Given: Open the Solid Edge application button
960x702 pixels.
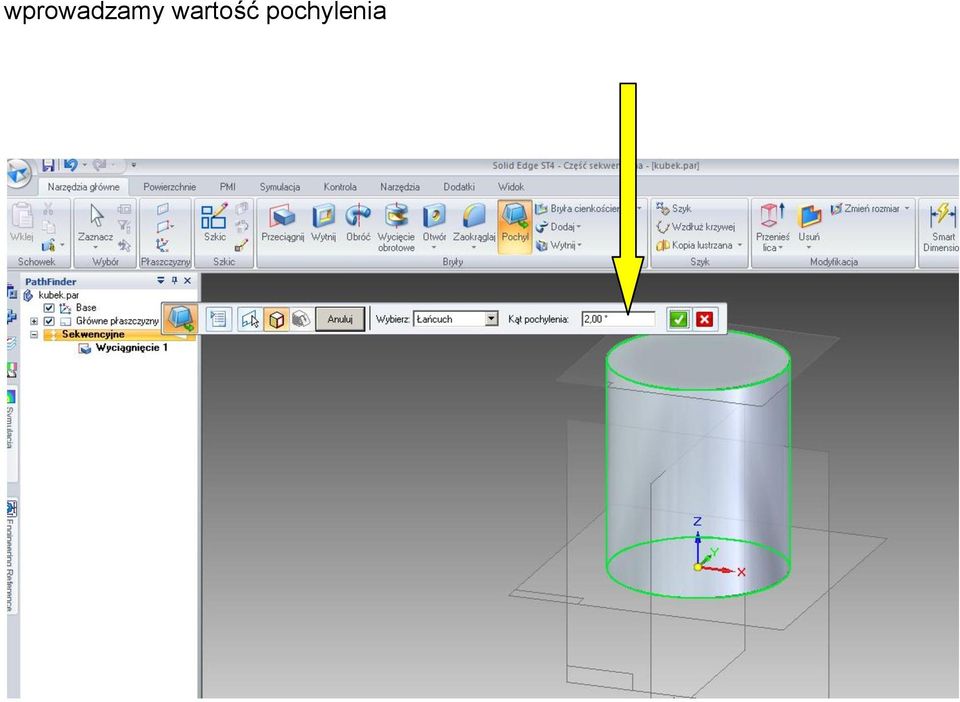Looking at the screenshot, I should coord(19,174).
